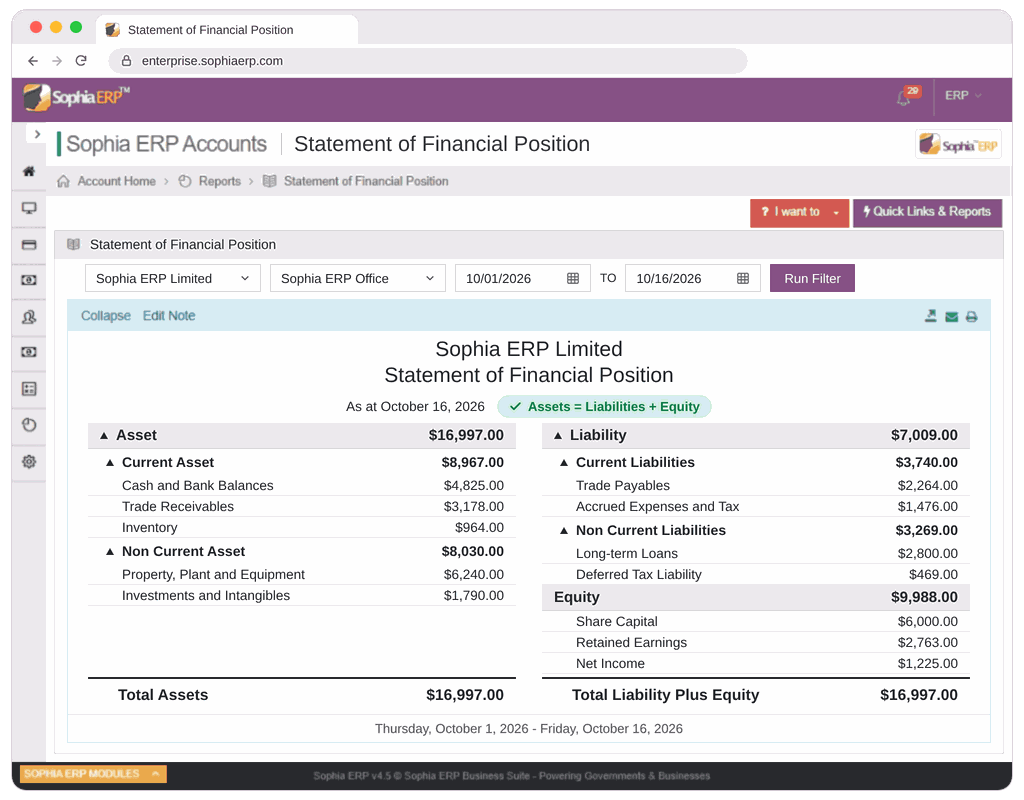Collapse the Non Current Liabilities group

(x=564, y=530)
